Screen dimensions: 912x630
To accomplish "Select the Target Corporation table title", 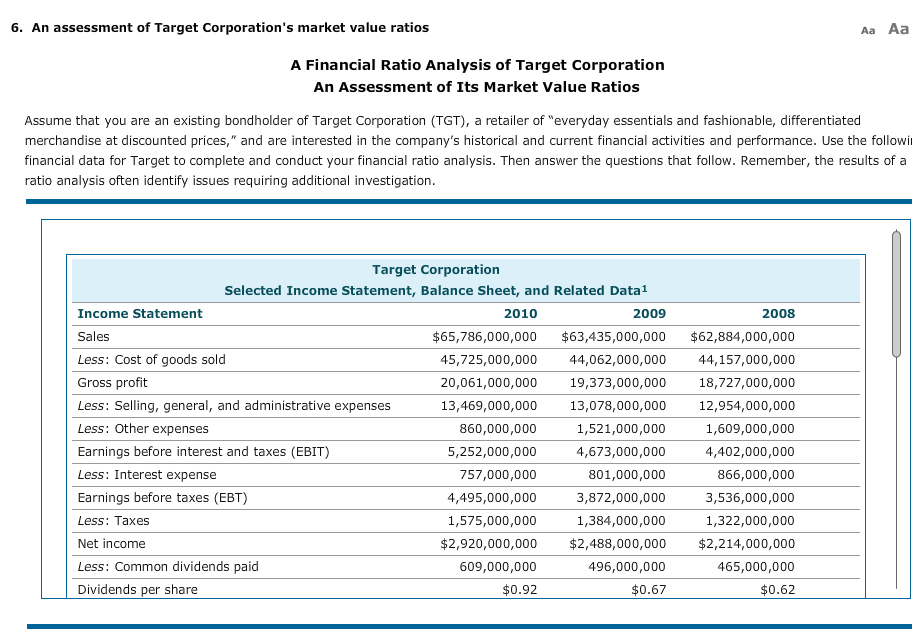I will [x=436, y=269].
